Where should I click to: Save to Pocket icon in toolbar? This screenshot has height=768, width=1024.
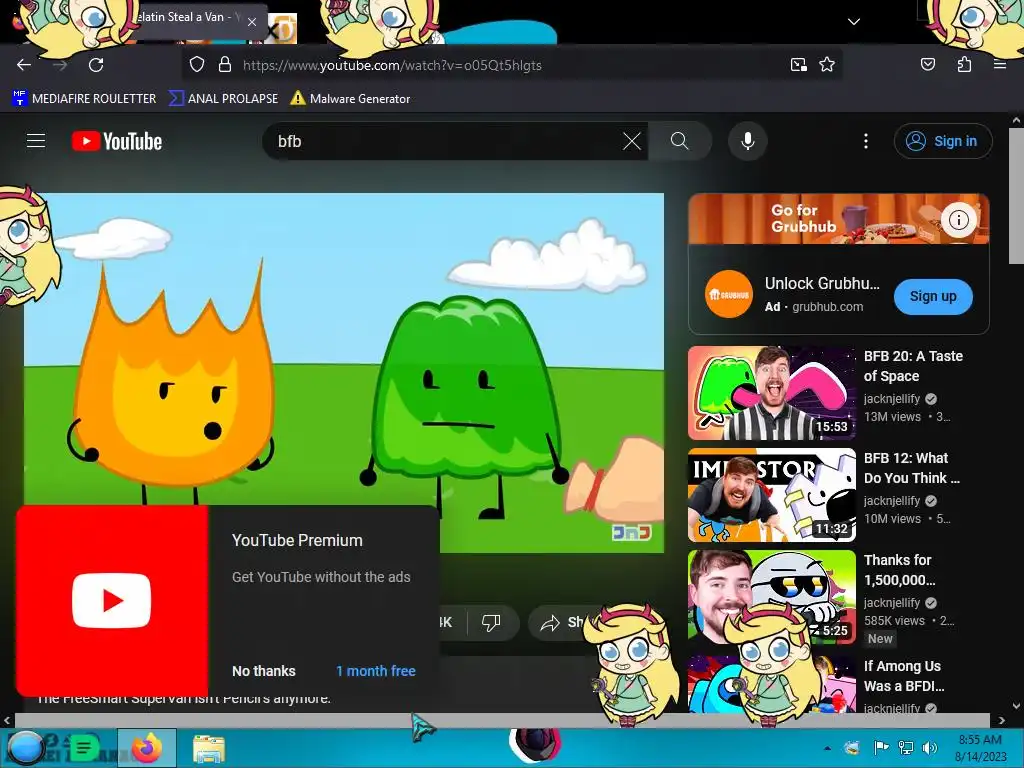927,64
